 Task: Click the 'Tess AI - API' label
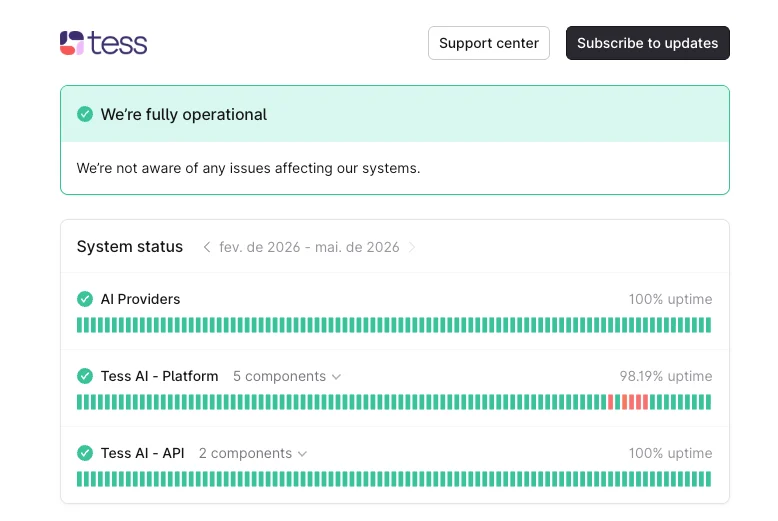[x=142, y=453]
